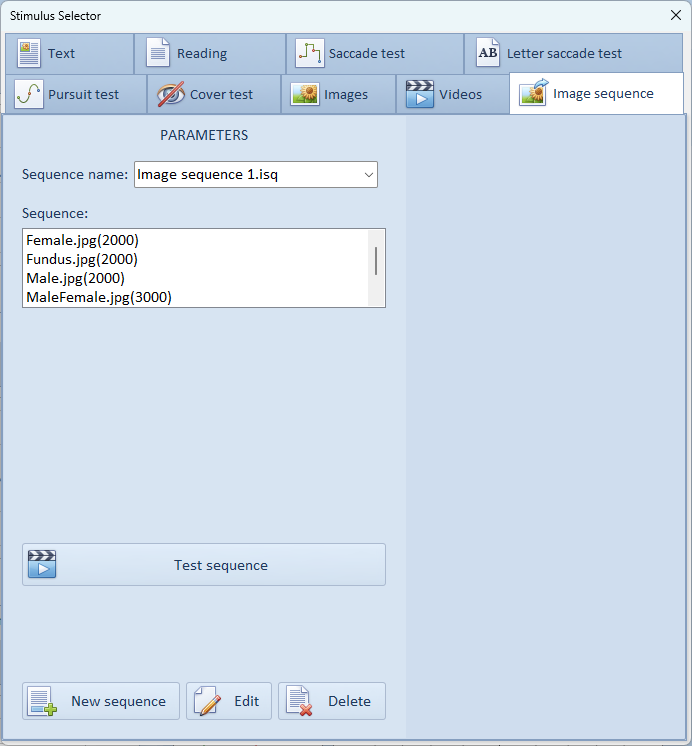Image resolution: width=692 pixels, height=746 pixels.
Task: Click the Images tab sunflower icon
Action: coord(305,95)
